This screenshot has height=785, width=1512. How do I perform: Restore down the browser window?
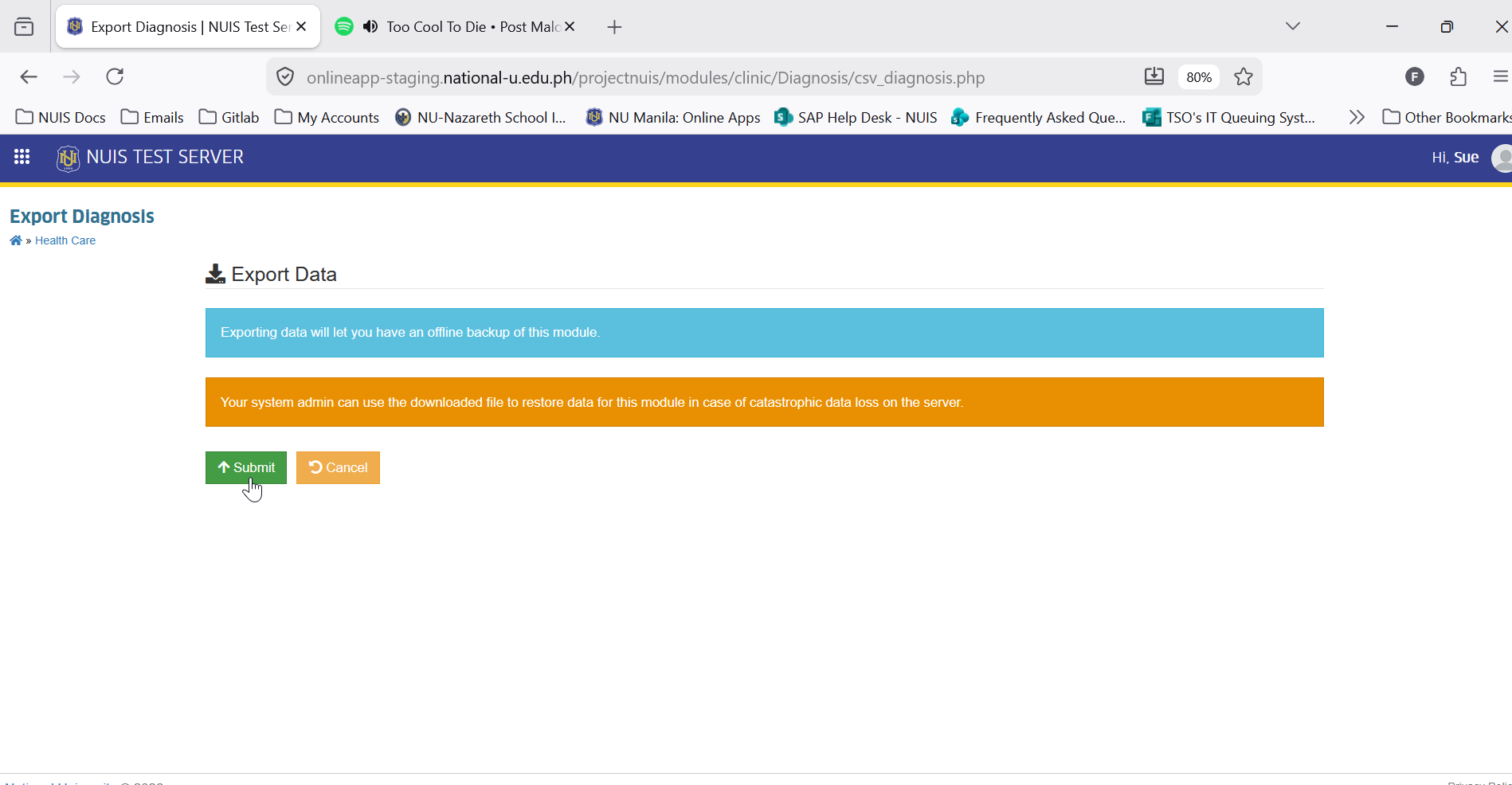[1447, 26]
